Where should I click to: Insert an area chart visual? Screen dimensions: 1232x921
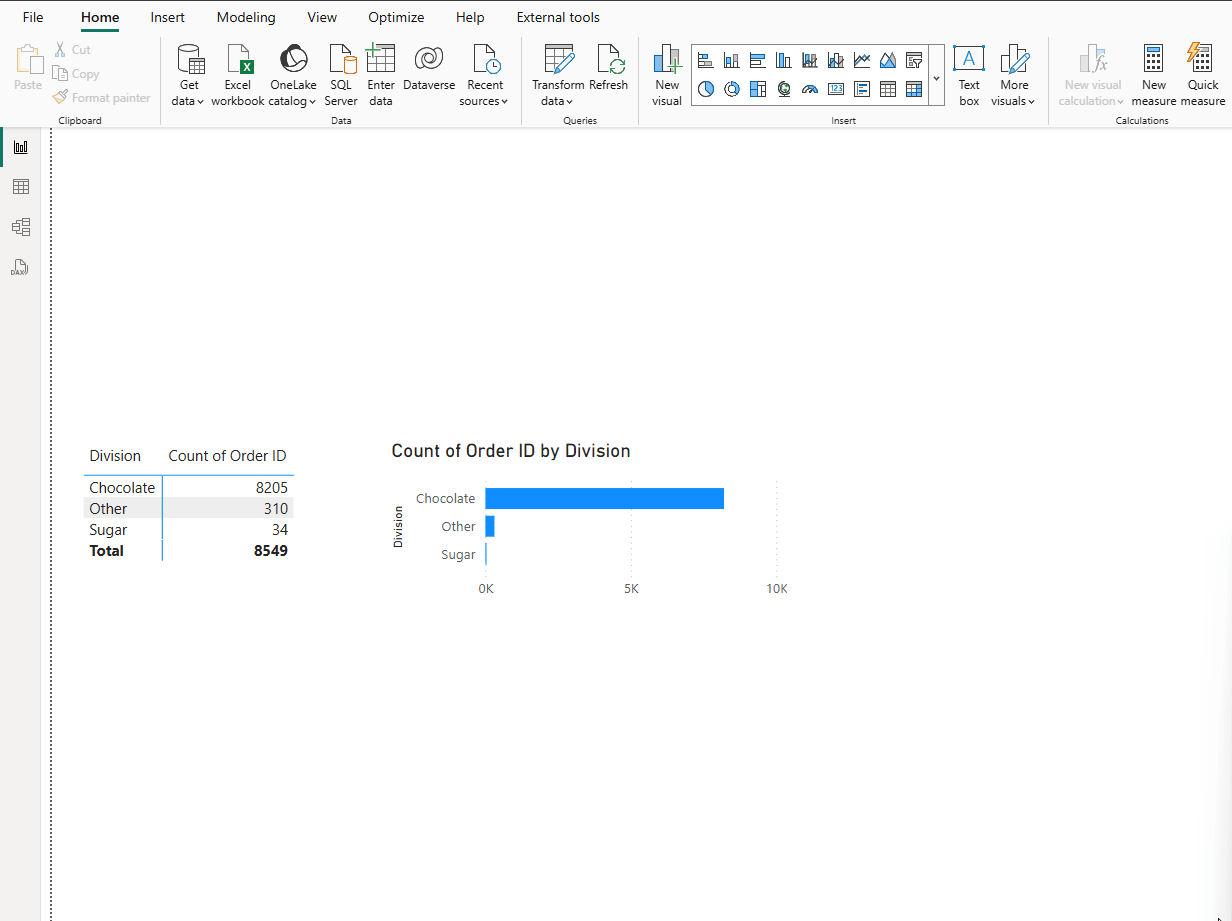tap(888, 61)
